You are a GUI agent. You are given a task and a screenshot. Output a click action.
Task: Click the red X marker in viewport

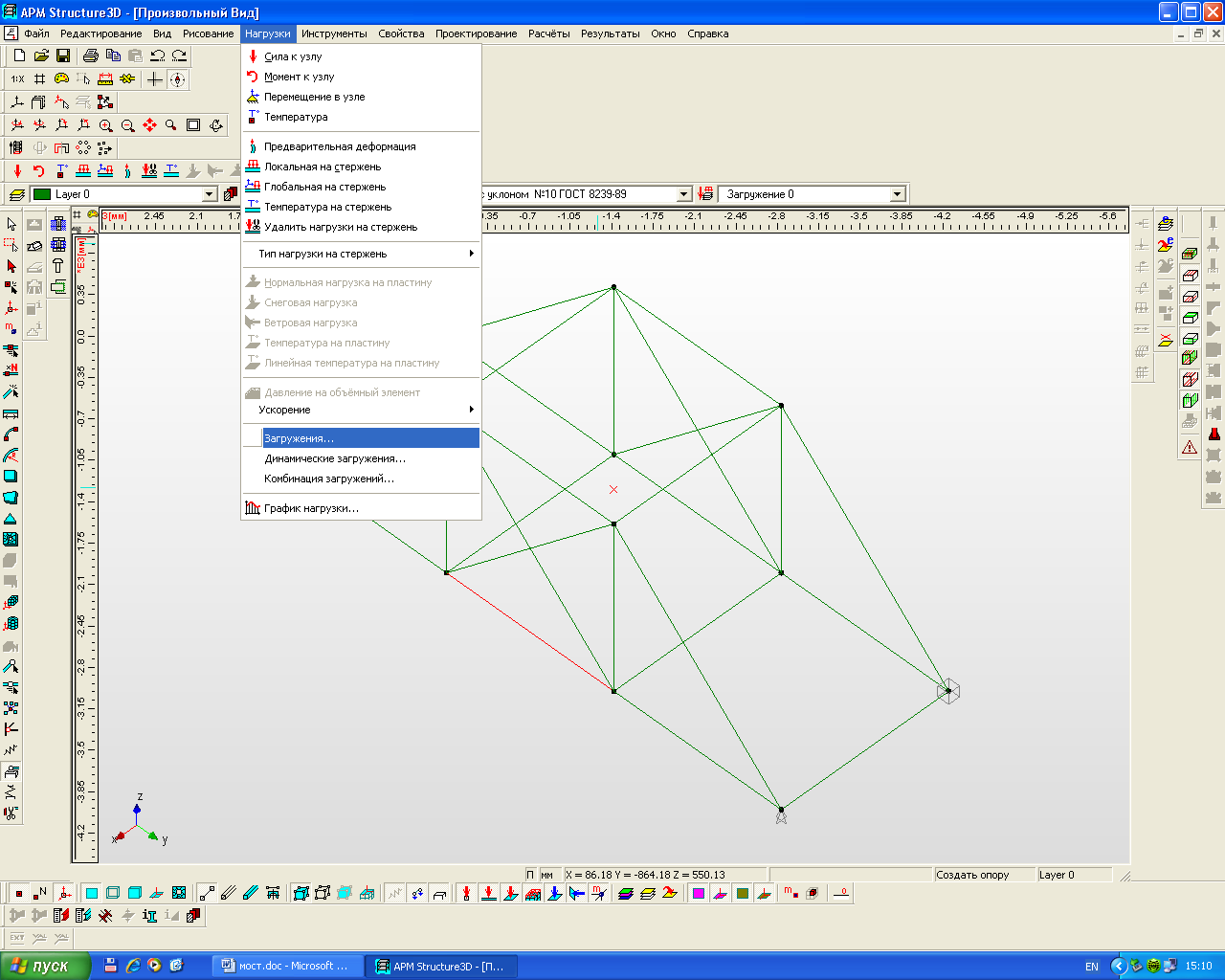coord(613,489)
